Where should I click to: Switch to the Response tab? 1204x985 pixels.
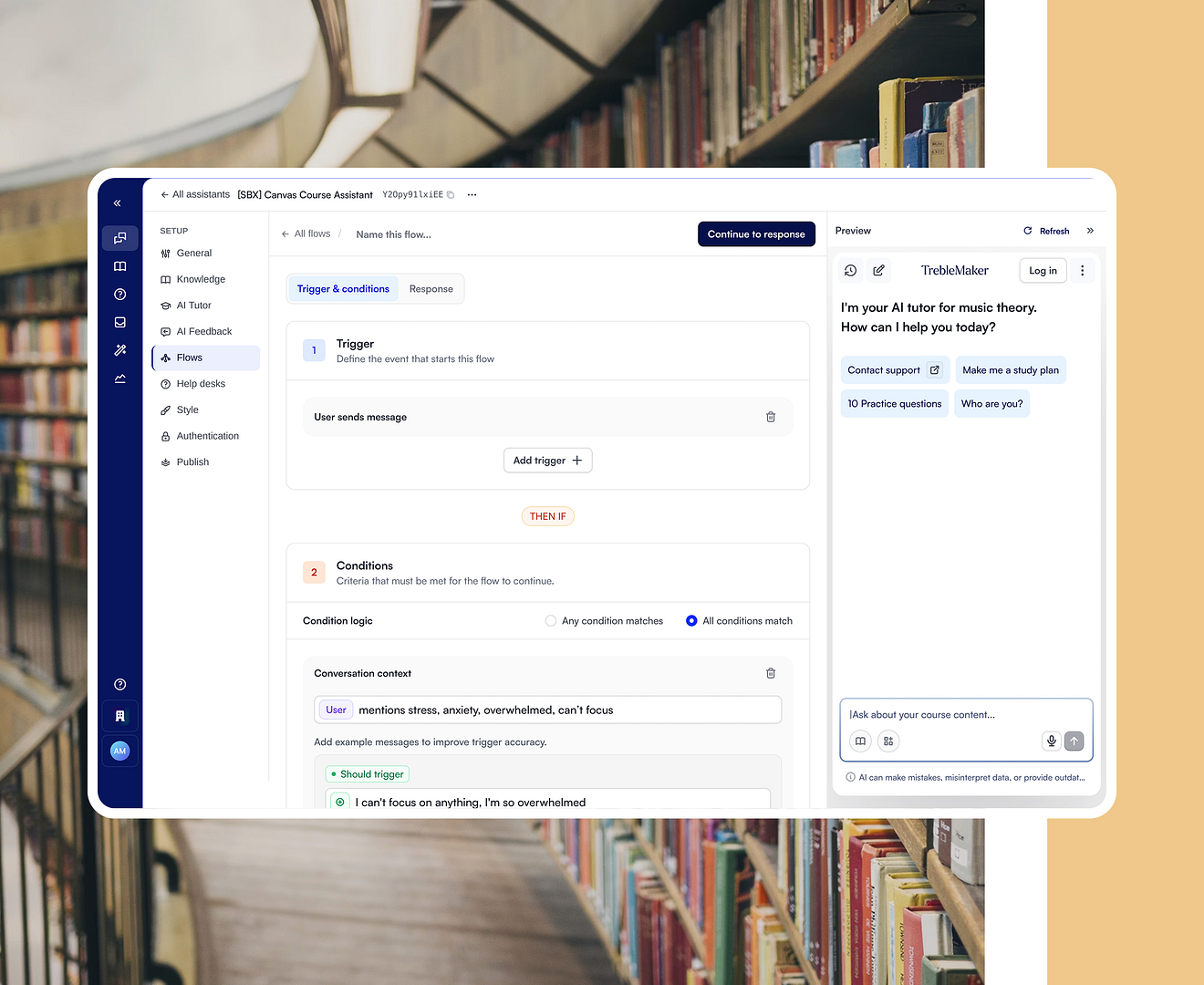(x=431, y=288)
